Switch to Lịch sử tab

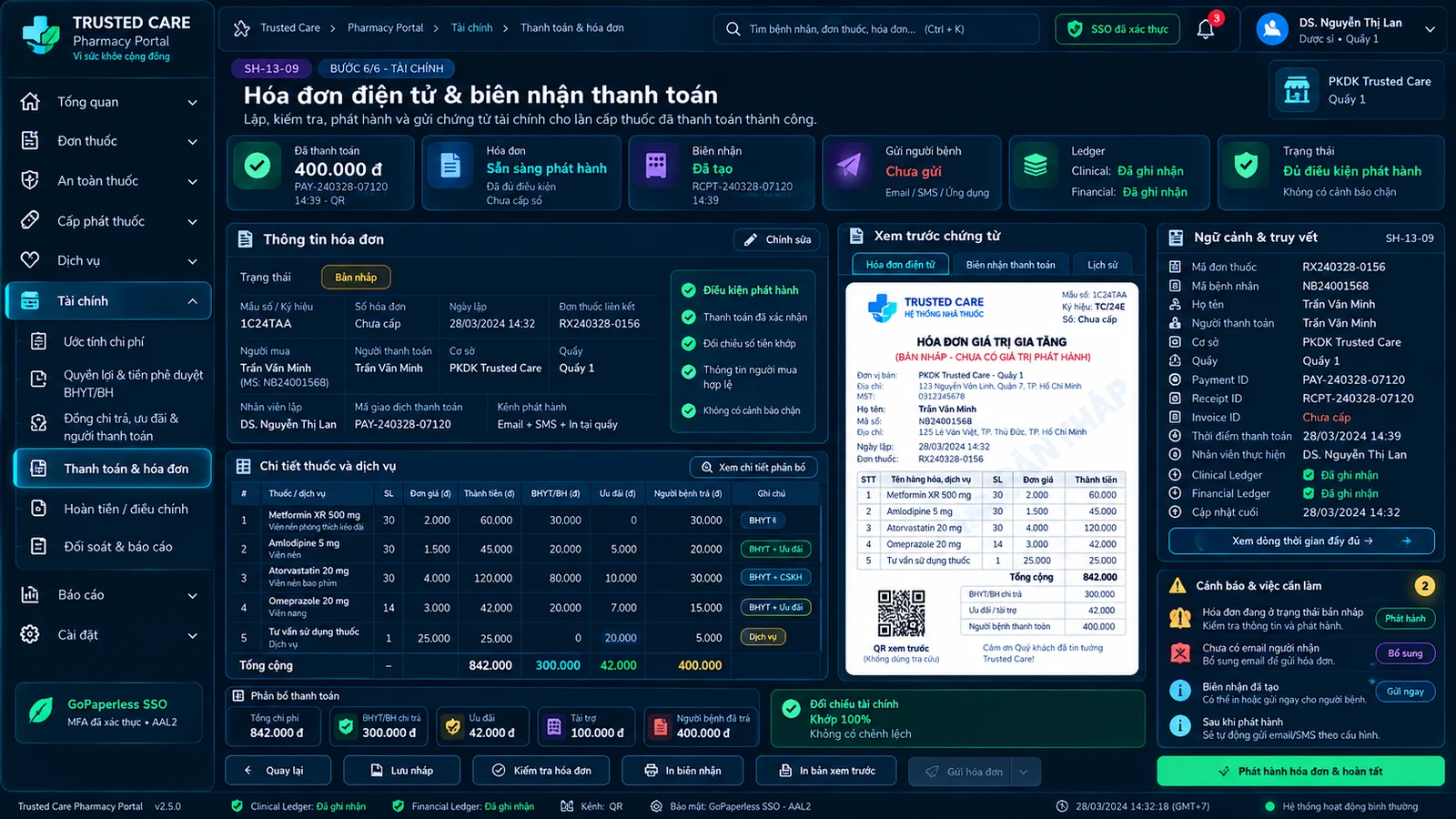click(1102, 265)
